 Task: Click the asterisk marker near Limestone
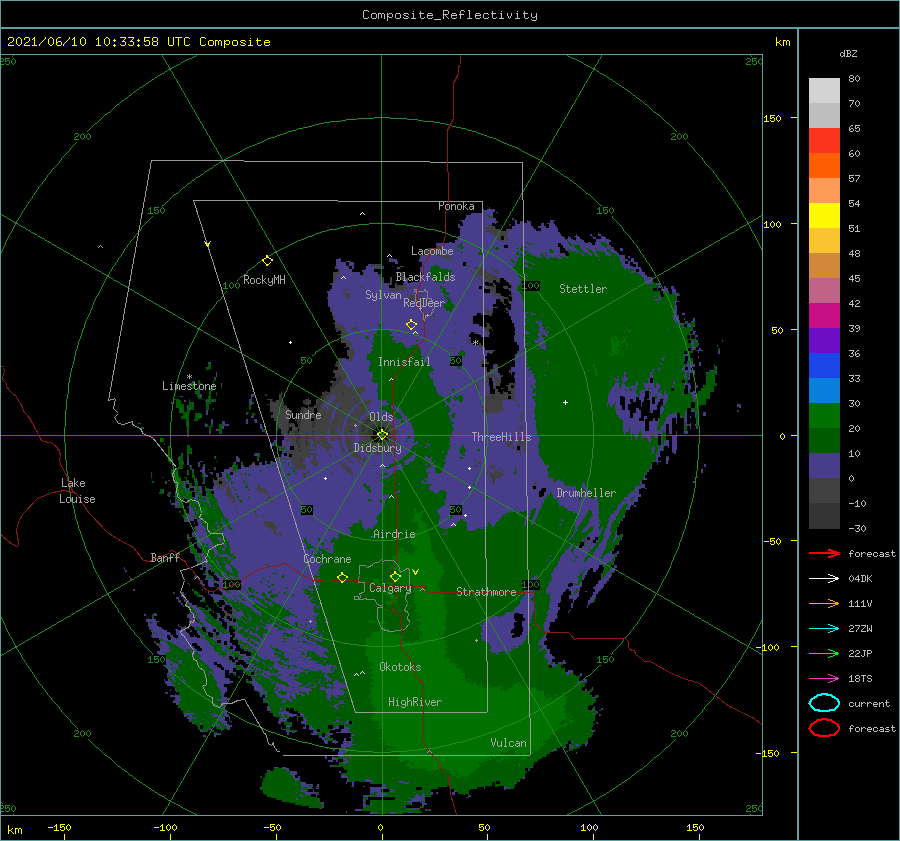189,377
